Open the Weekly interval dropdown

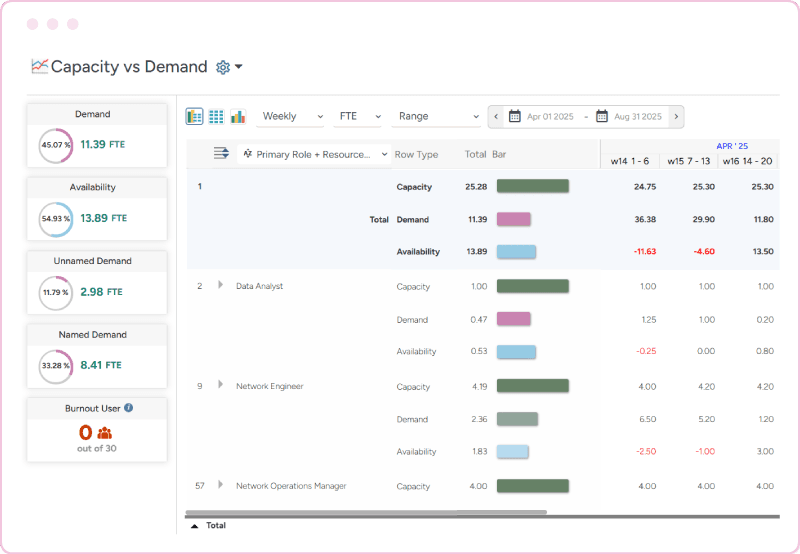(291, 116)
